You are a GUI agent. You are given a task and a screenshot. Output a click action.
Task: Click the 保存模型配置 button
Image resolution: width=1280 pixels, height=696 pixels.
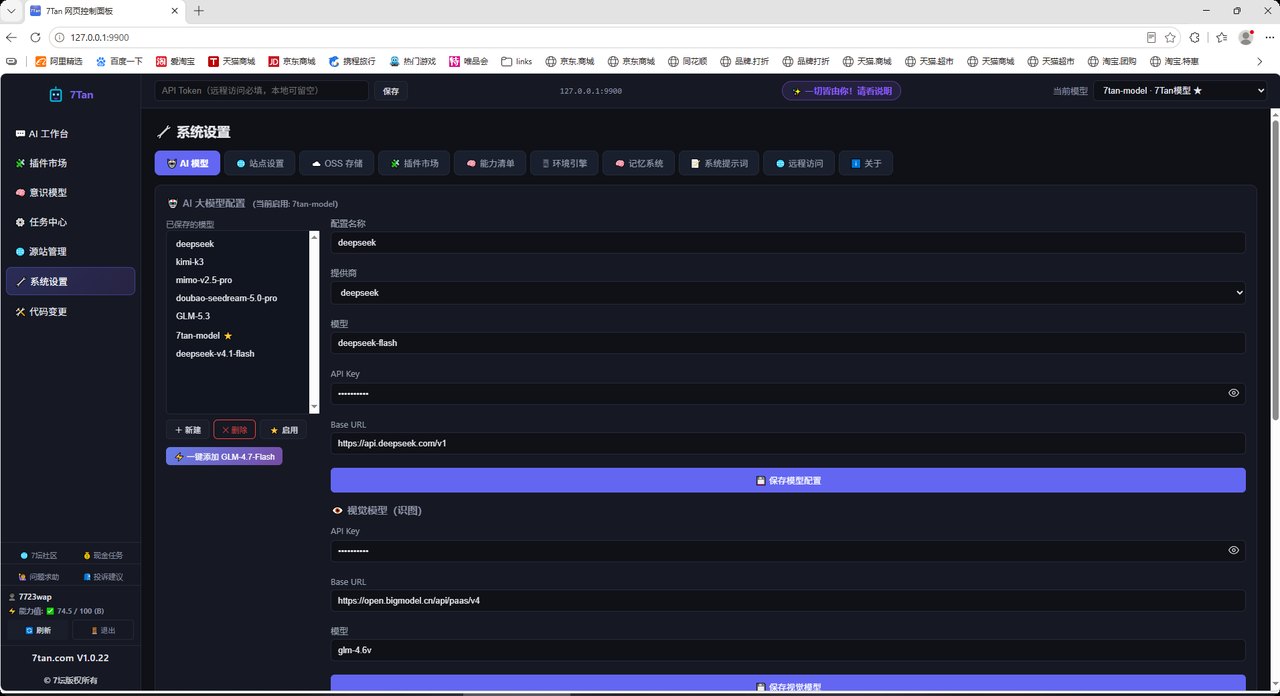pyautogui.click(x=788, y=480)
